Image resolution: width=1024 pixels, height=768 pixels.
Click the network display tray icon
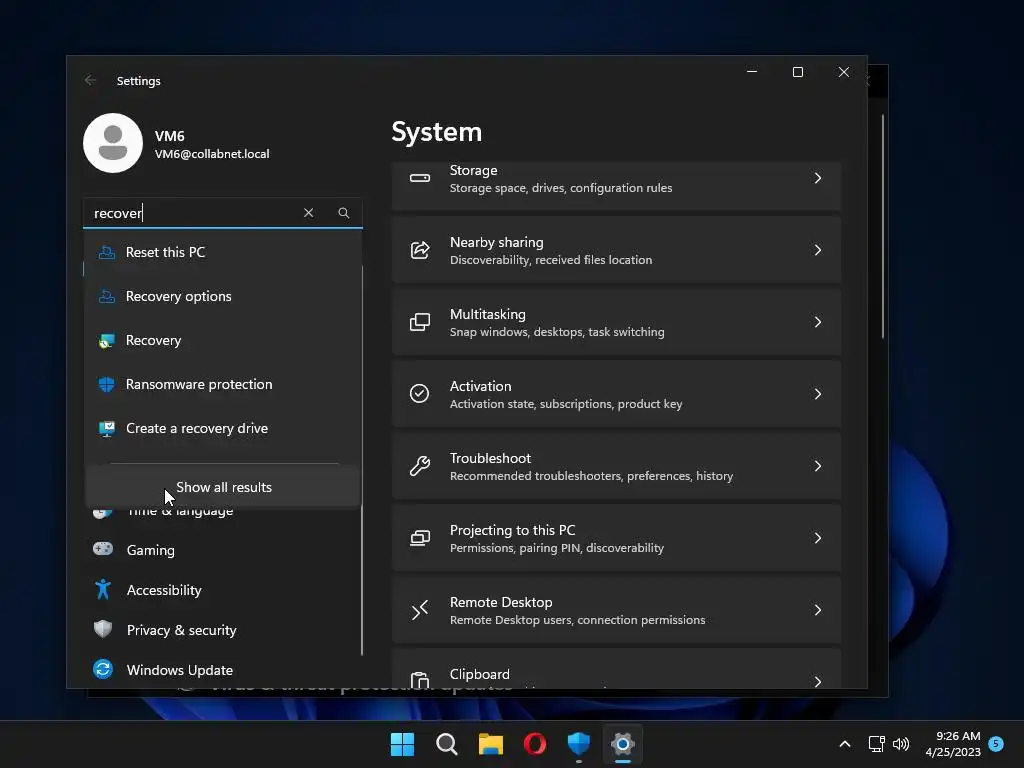click(876, 744)
